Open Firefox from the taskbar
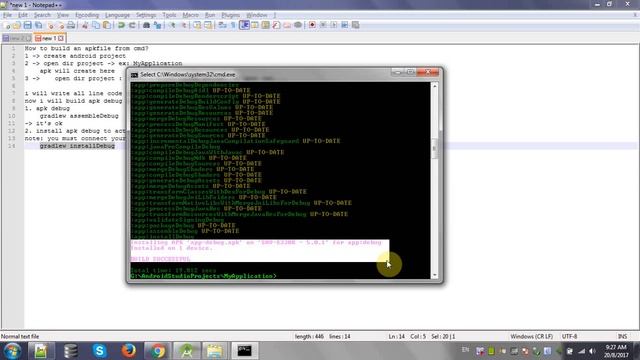This screenshot has width=640, height=360. (129, 351)
